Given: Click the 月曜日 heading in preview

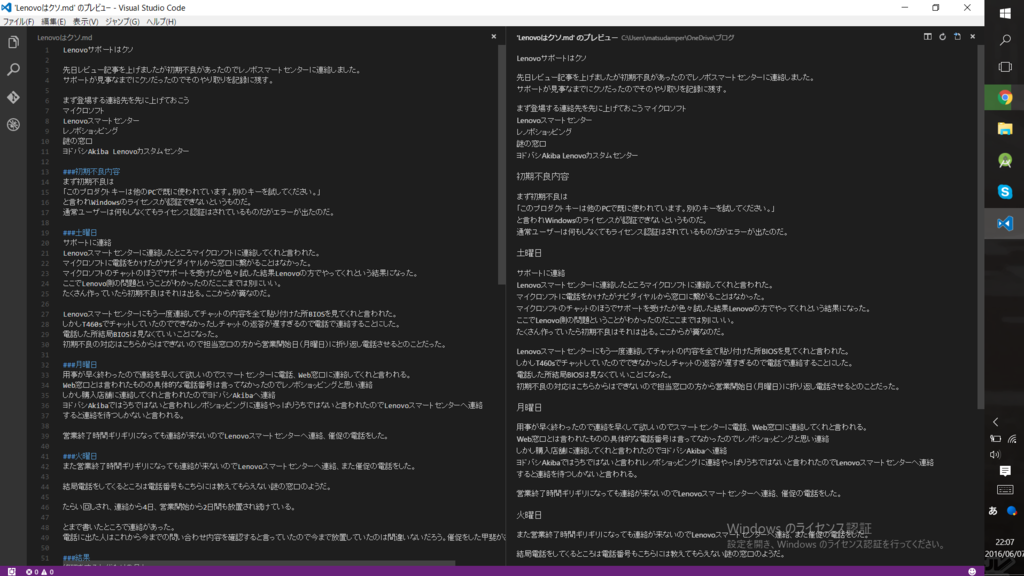Looking at the screenshot, I should [x=529, y=408].
